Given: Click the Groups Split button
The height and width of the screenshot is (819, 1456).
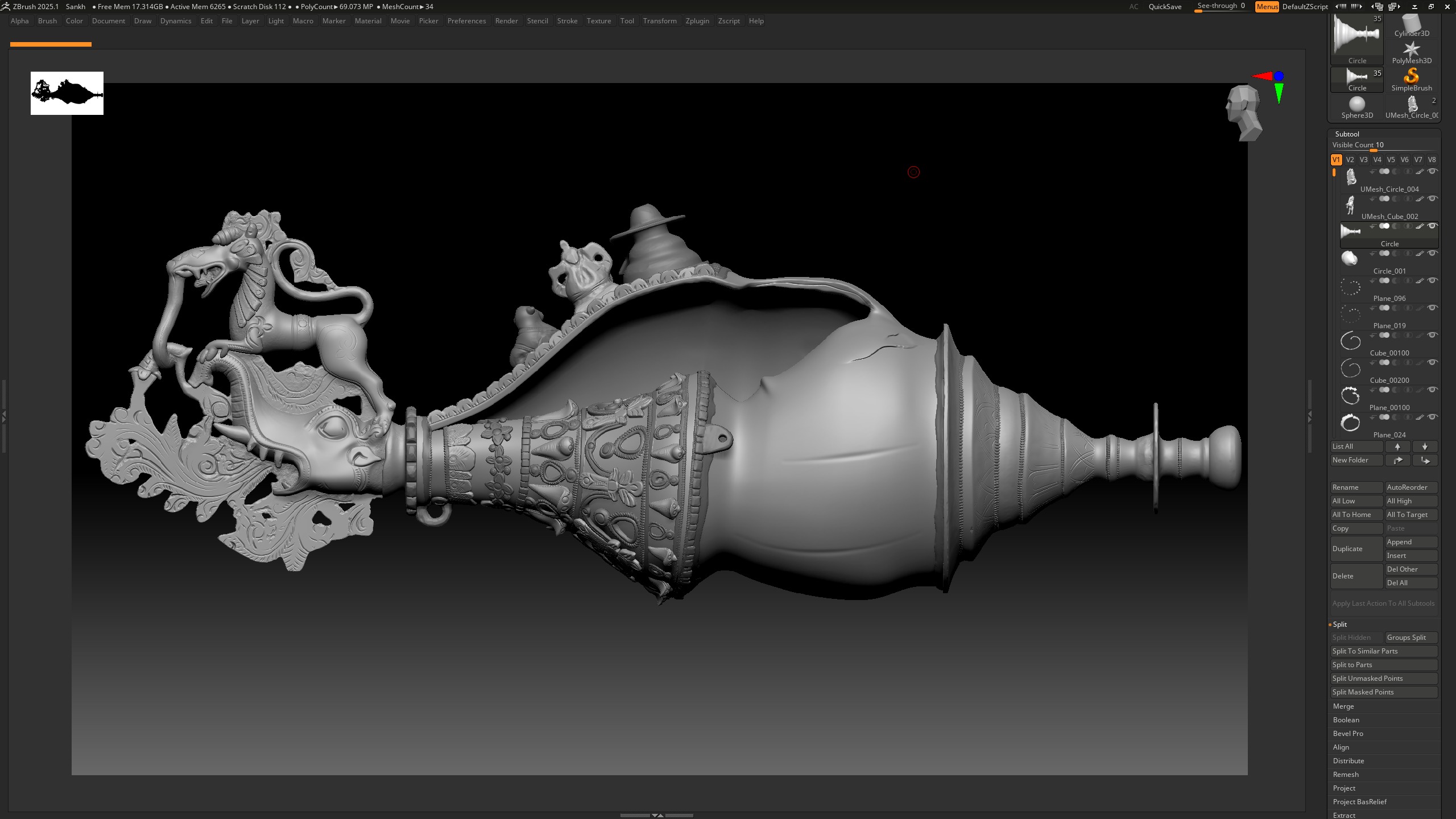Looking at the screenshot, I should [x=1411, y=638].
